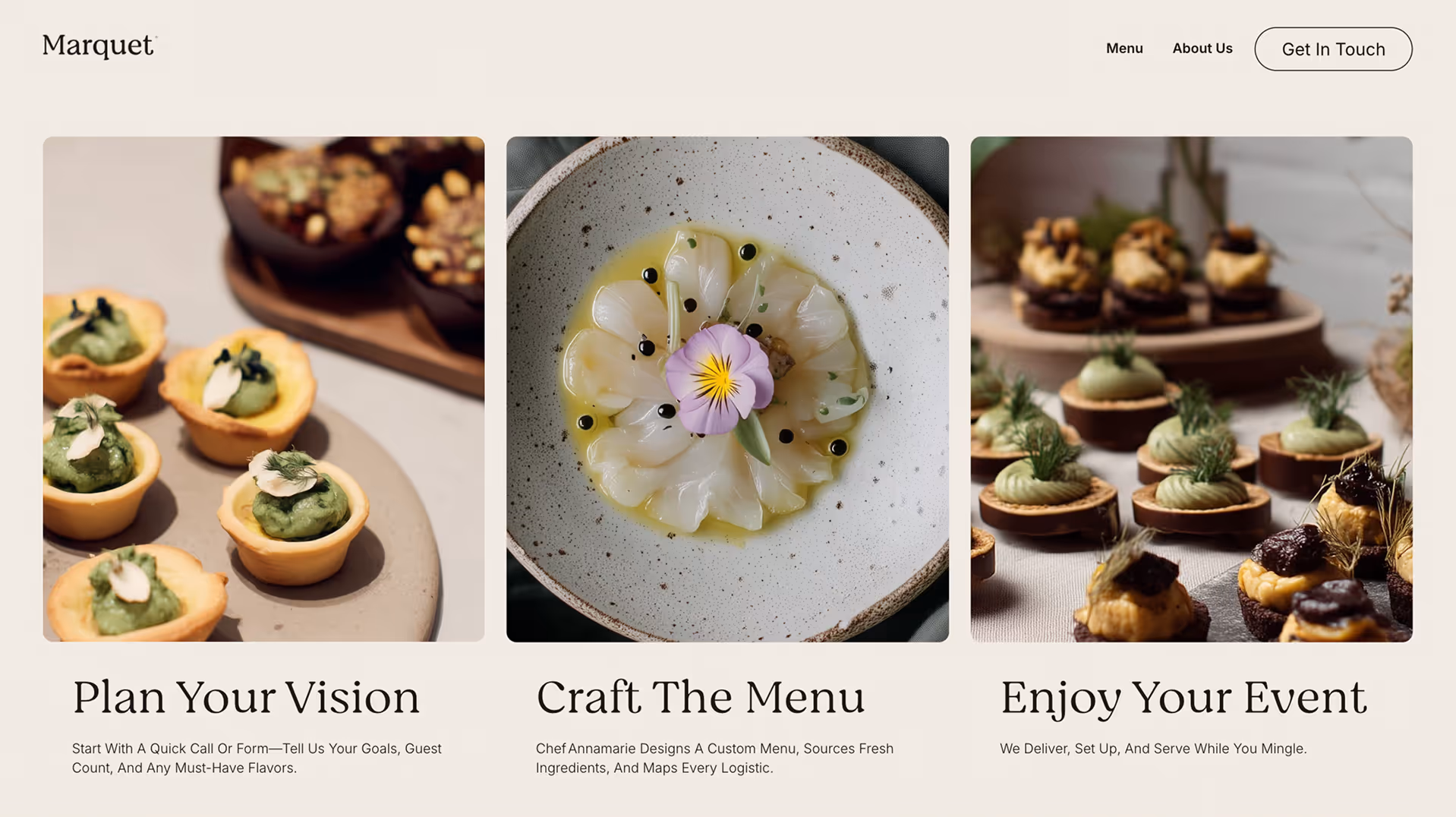Open the Menu navigation link
The width and height of the screenshot is (1456, 817).
click(1124, 49)
